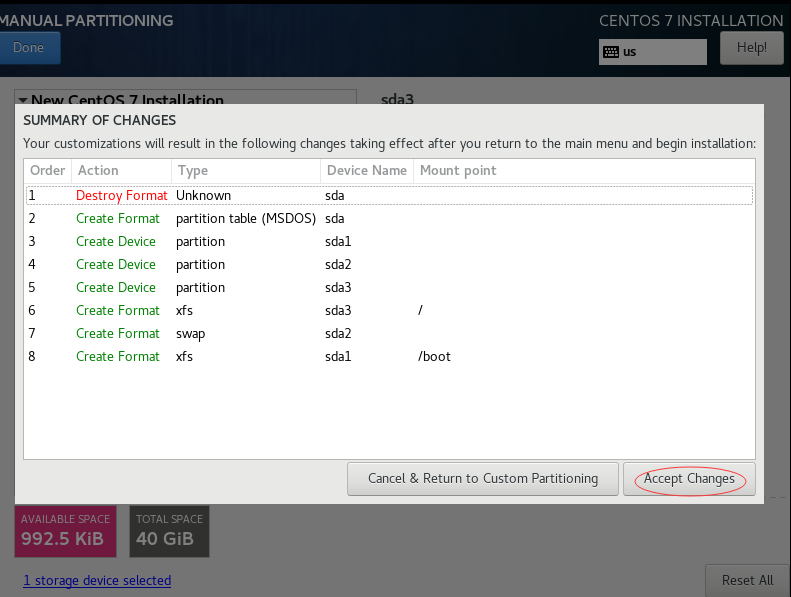This screenshot has height=597, width=791.
Task: Select the row with /boot mount point
Action: 389,356
